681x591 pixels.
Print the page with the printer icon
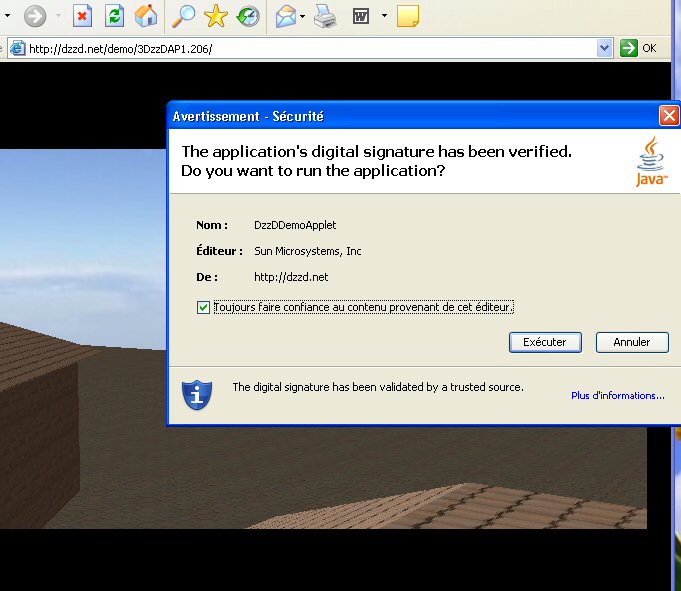click(325, 16)
